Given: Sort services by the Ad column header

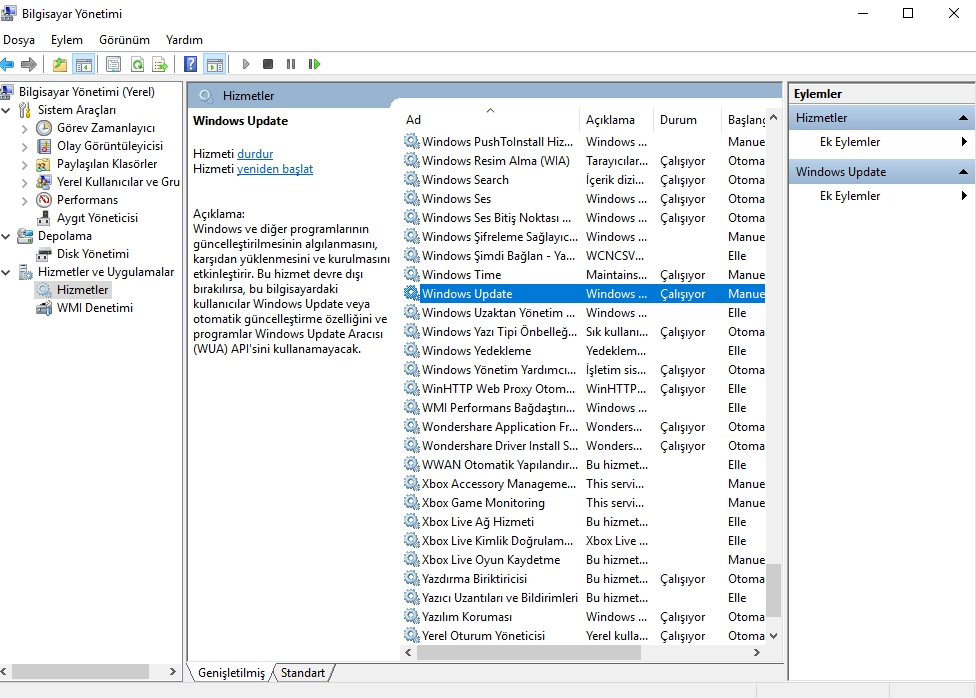Looking at the screenshot, I should click(490, 120).
